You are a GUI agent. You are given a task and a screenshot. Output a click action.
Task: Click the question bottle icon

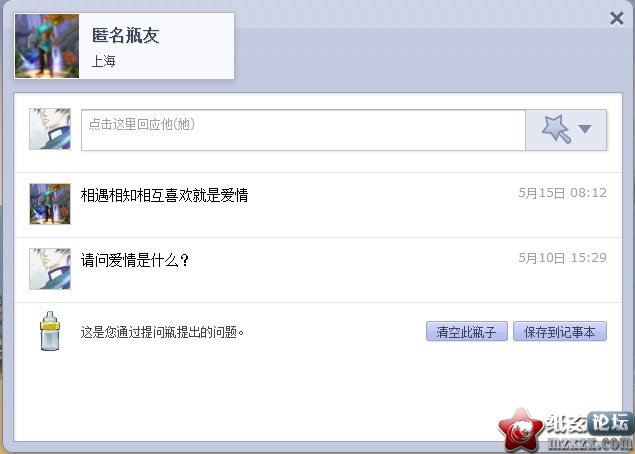click(x=50, y=331)
